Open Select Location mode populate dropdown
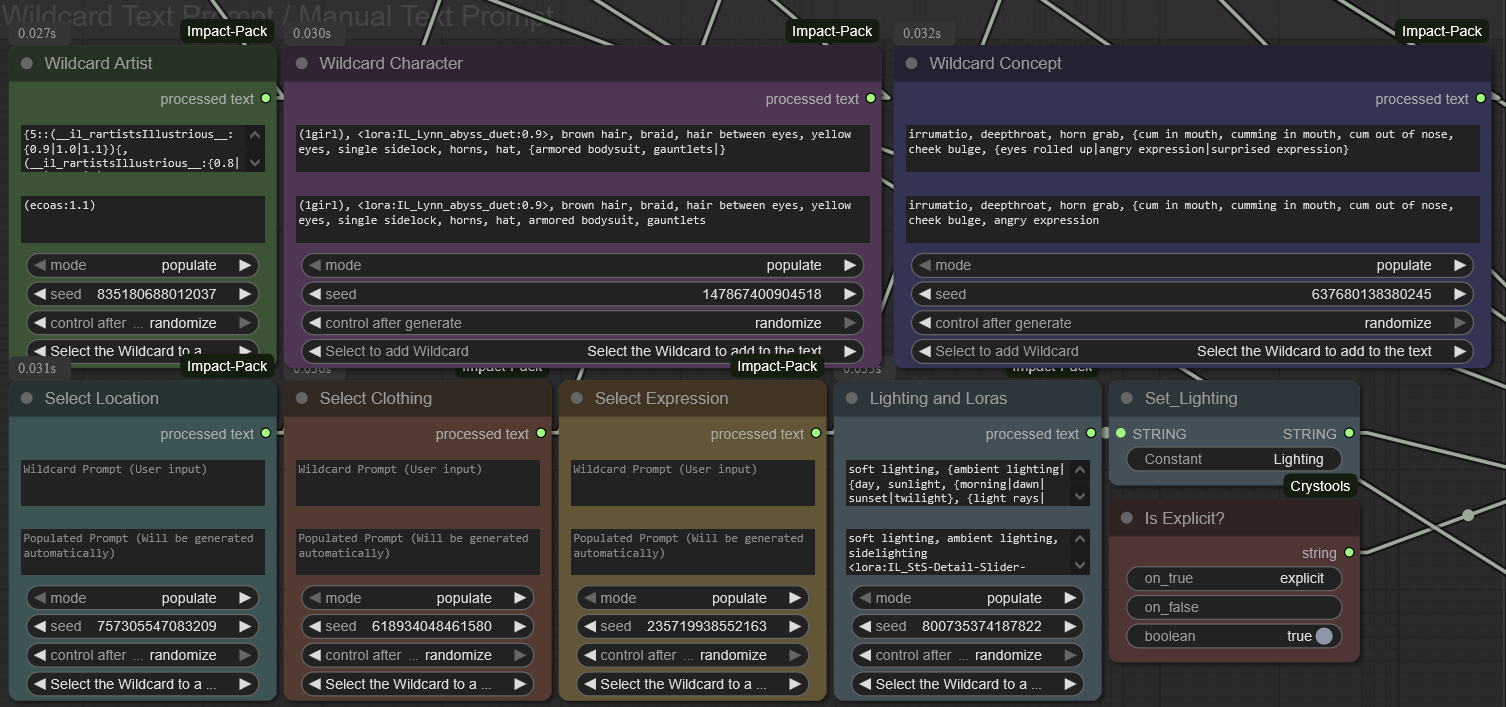Screen dimensions: 1506x707 click(142, 598)
